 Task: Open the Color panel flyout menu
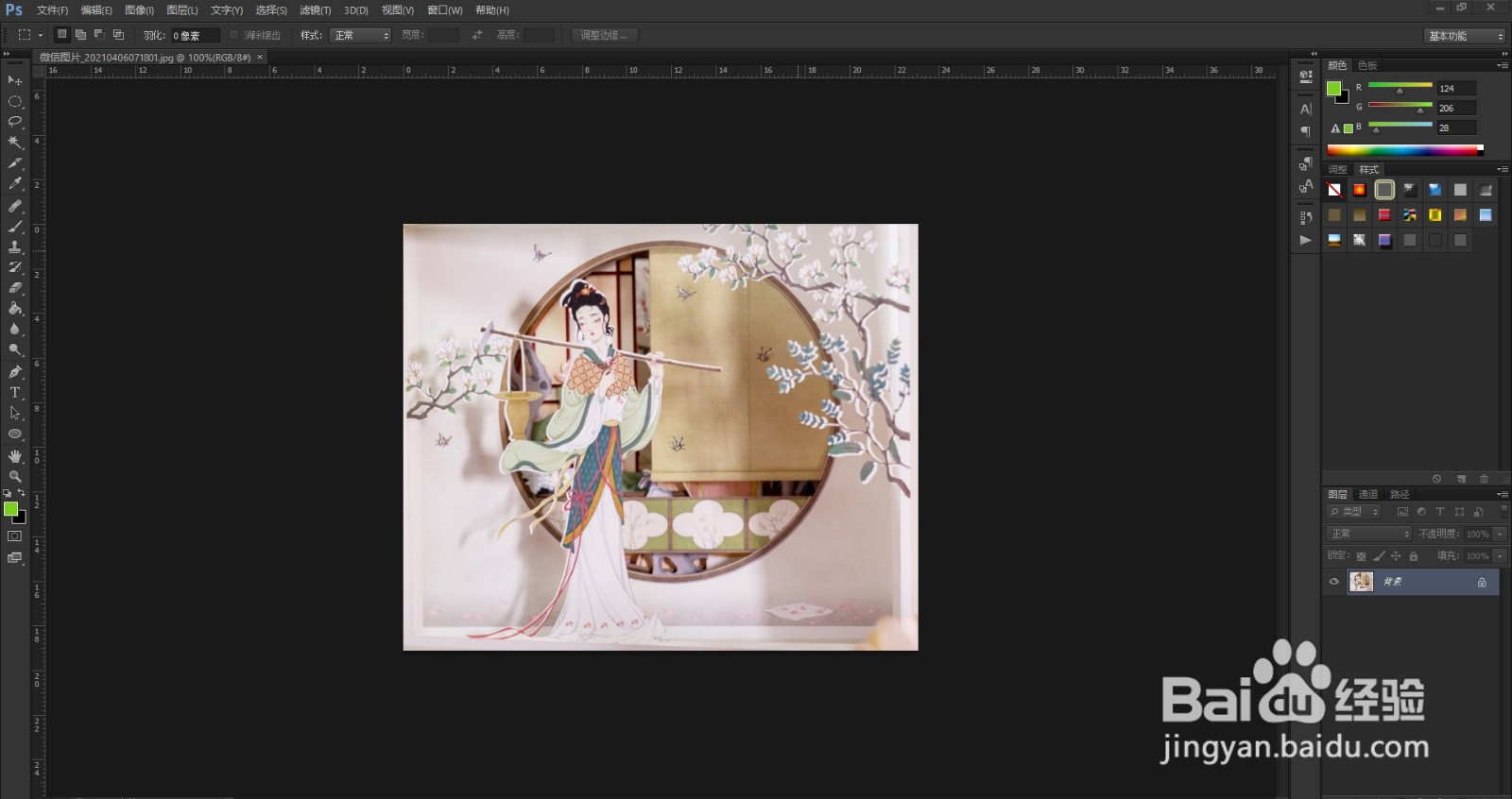pos(1503,66)
